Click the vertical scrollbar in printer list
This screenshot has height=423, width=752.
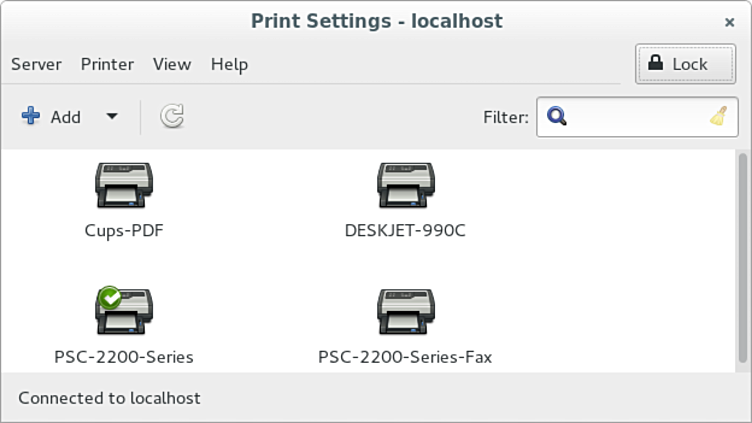tap(742, 250)
